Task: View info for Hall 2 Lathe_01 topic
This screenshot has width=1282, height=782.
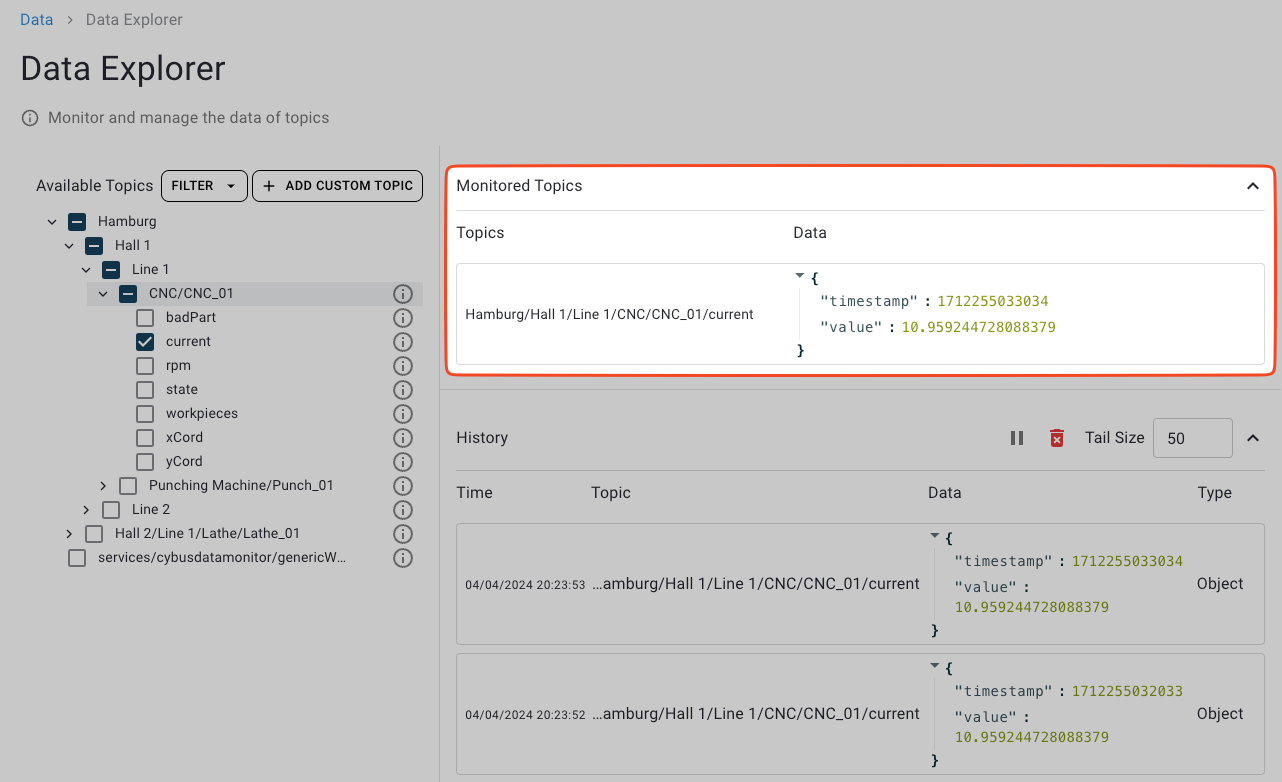Action: click(403, 534)
